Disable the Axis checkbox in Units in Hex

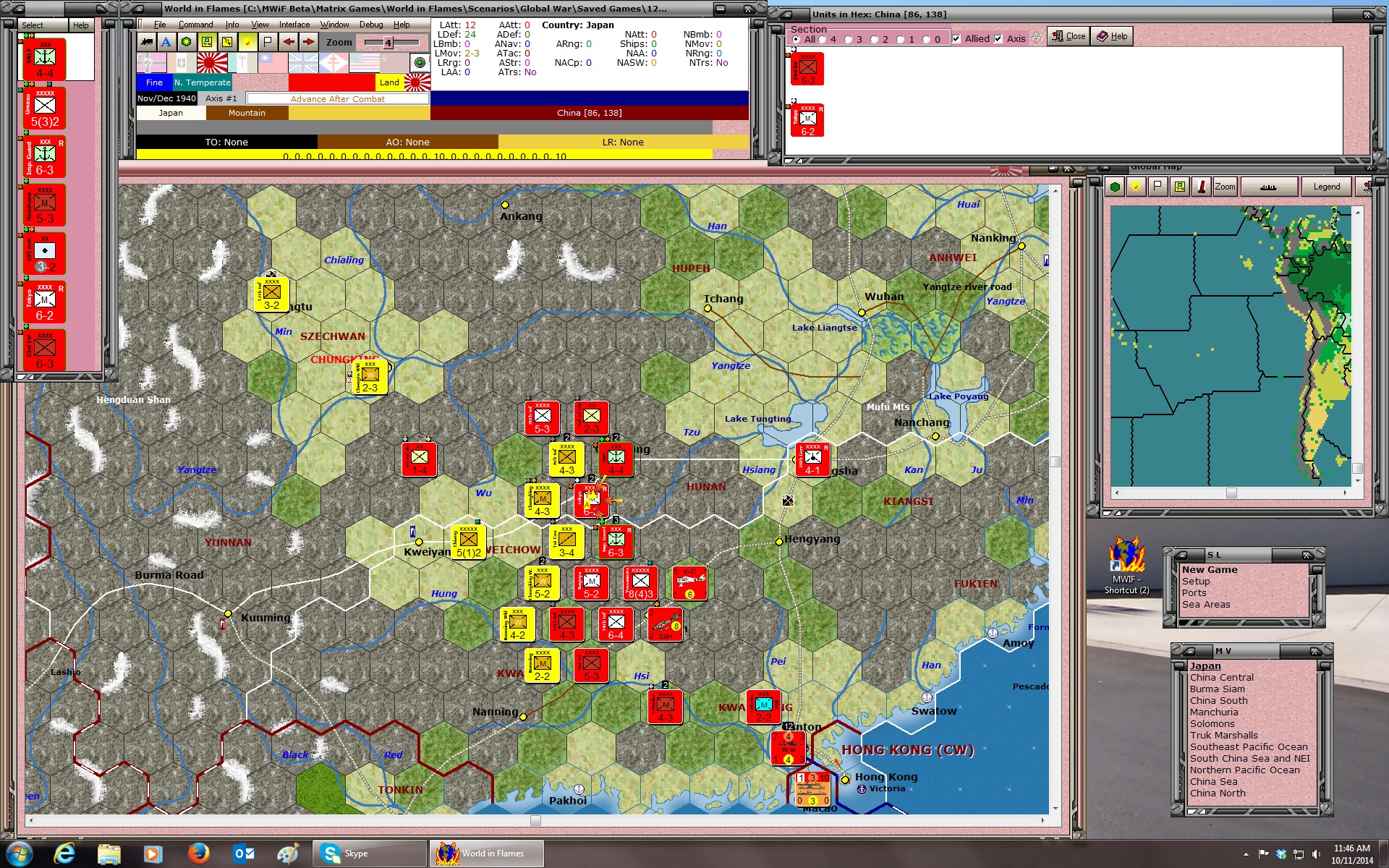pyautogui.click(x=997, y=38)
